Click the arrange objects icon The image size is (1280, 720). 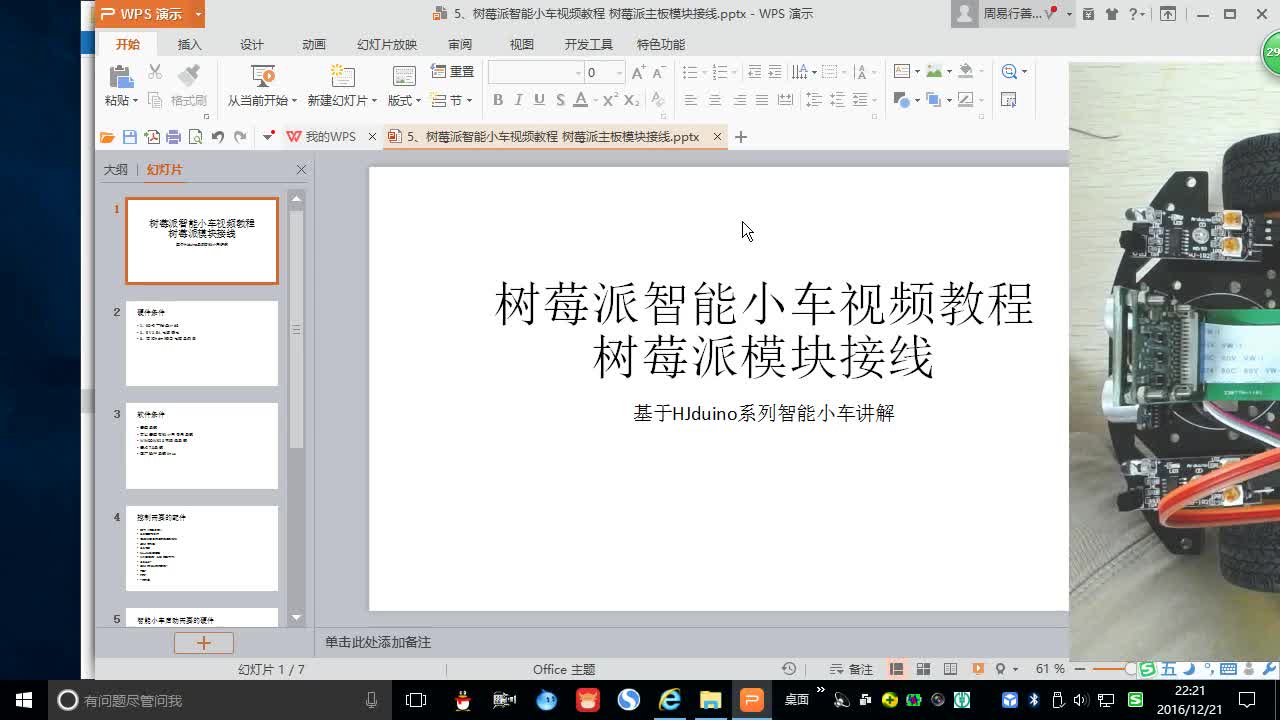[x=933, y=100]
